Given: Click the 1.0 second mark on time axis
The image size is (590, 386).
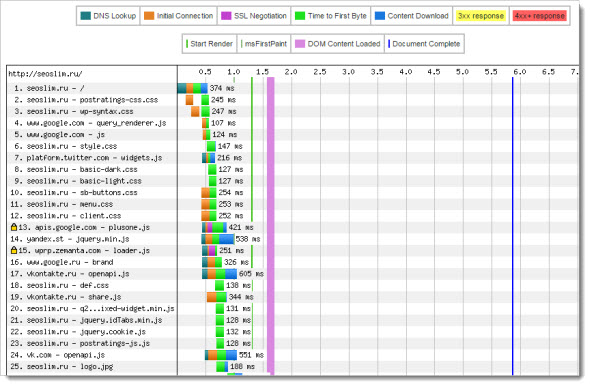Looking at the screenshot, I should pyautogui.click(x=234, y=71).
